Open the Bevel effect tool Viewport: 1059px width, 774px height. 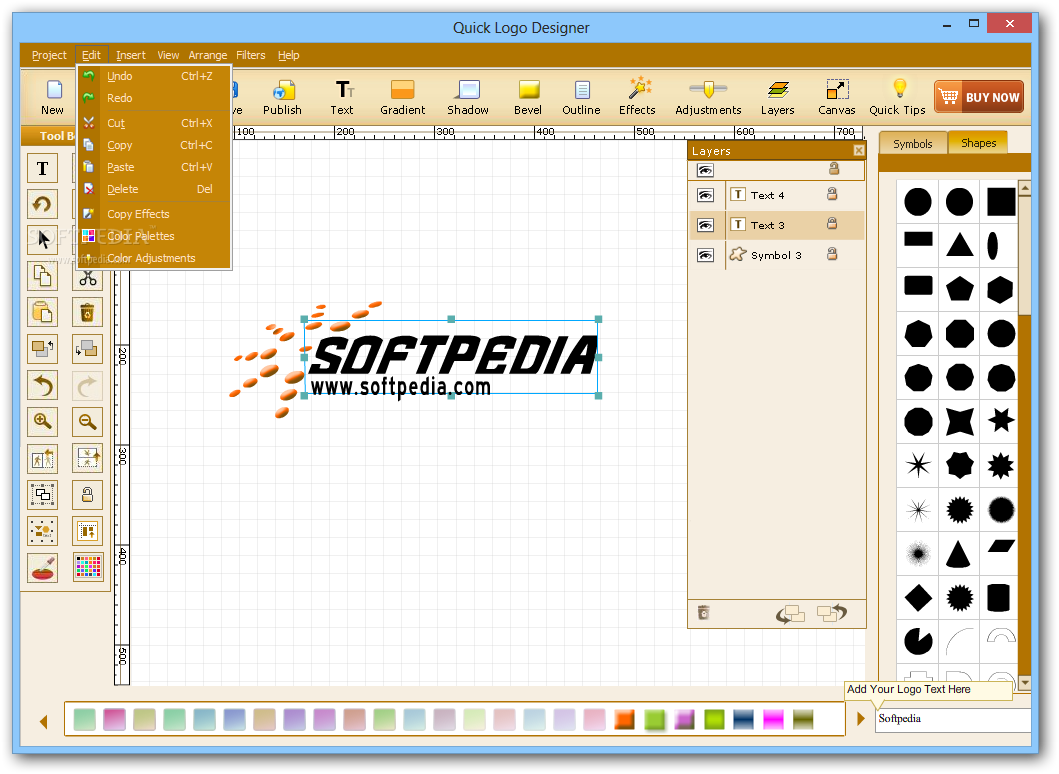click(x=528, y=97)
